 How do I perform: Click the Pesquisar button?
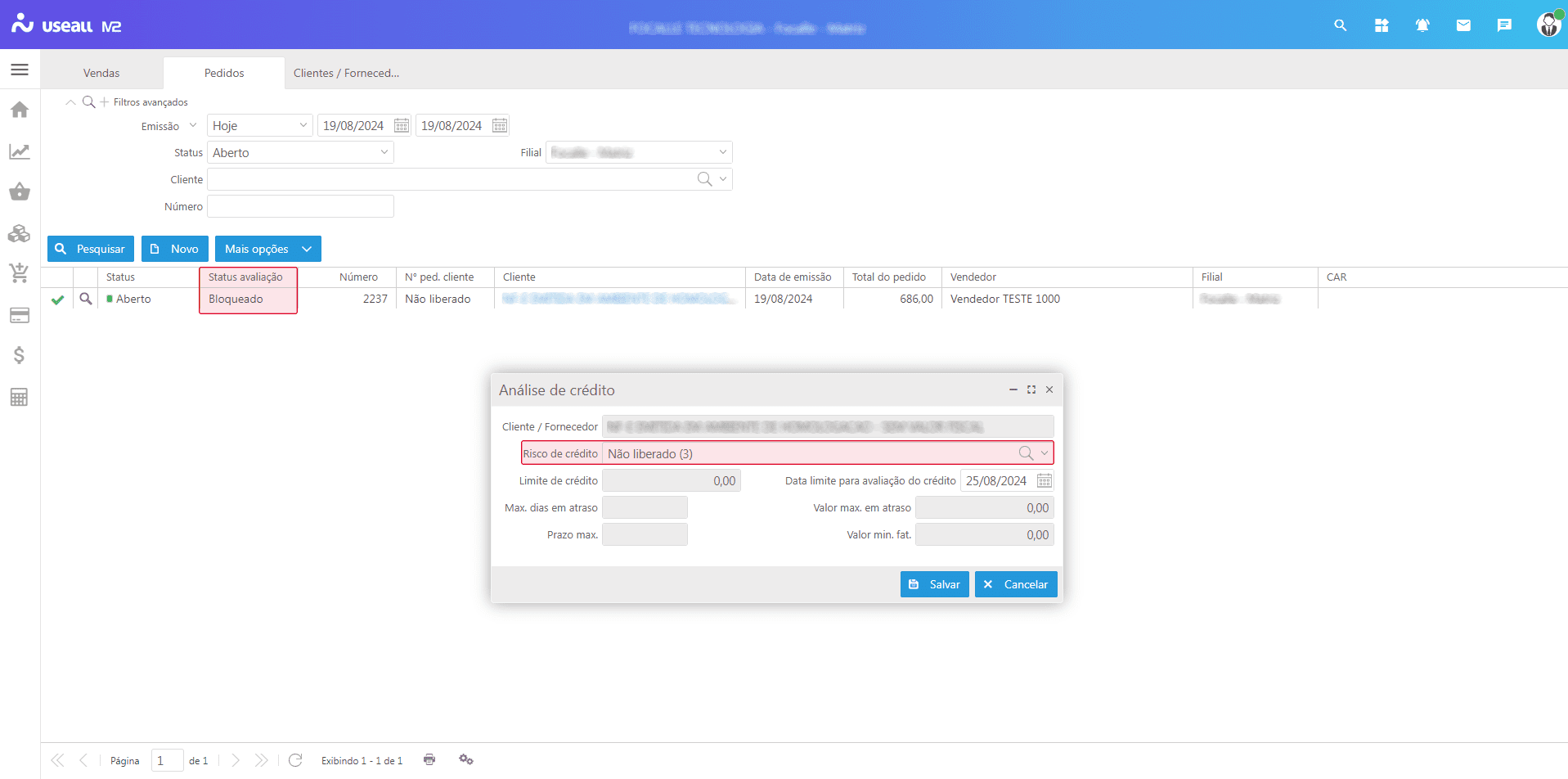91,249
